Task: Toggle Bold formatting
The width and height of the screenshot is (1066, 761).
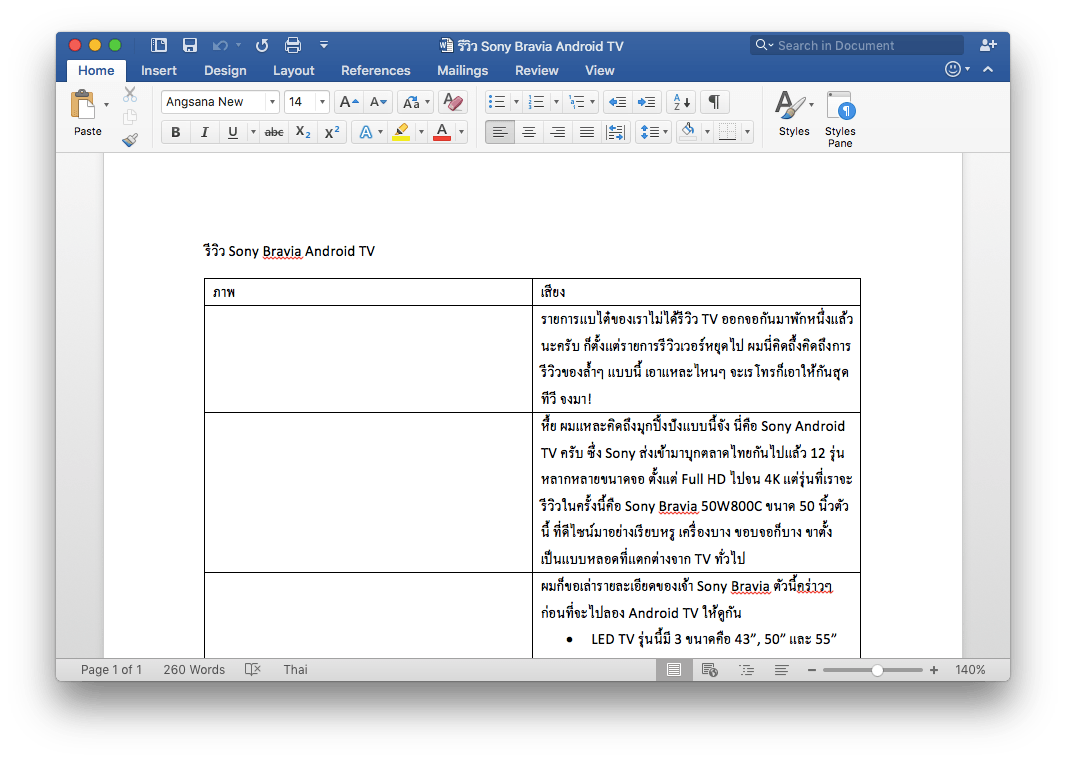Action: (176, 132)
